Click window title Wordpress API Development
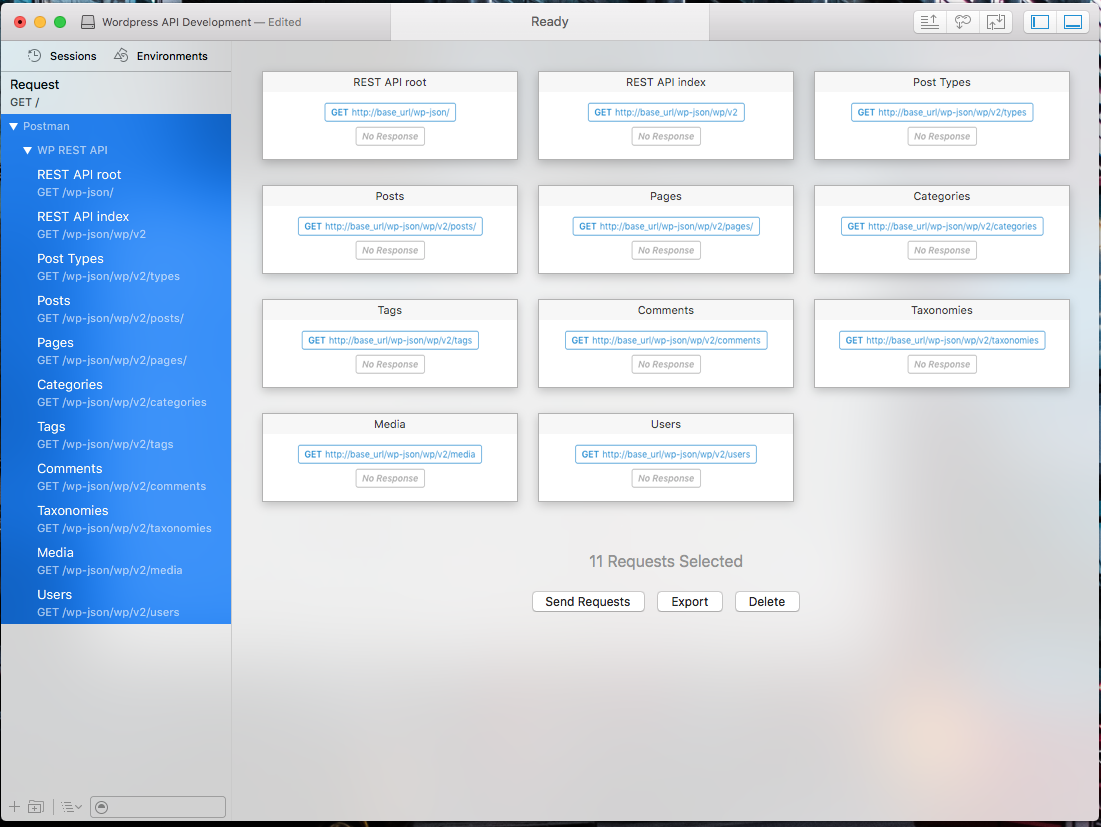The width and height of the screenshot is (1101, 827). tap(176, 22)
